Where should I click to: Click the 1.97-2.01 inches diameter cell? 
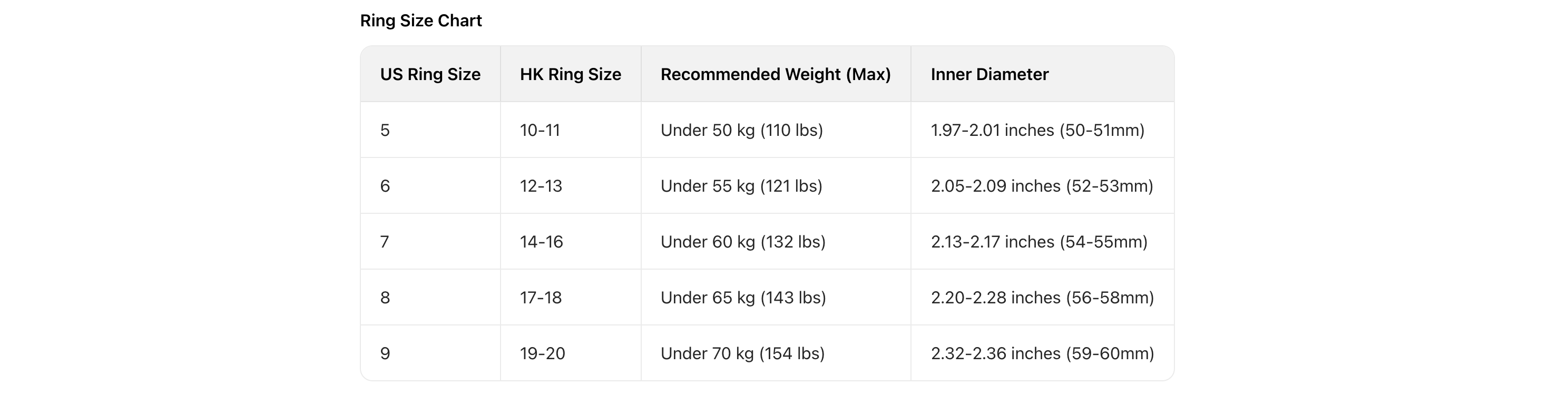[1037, 130]
